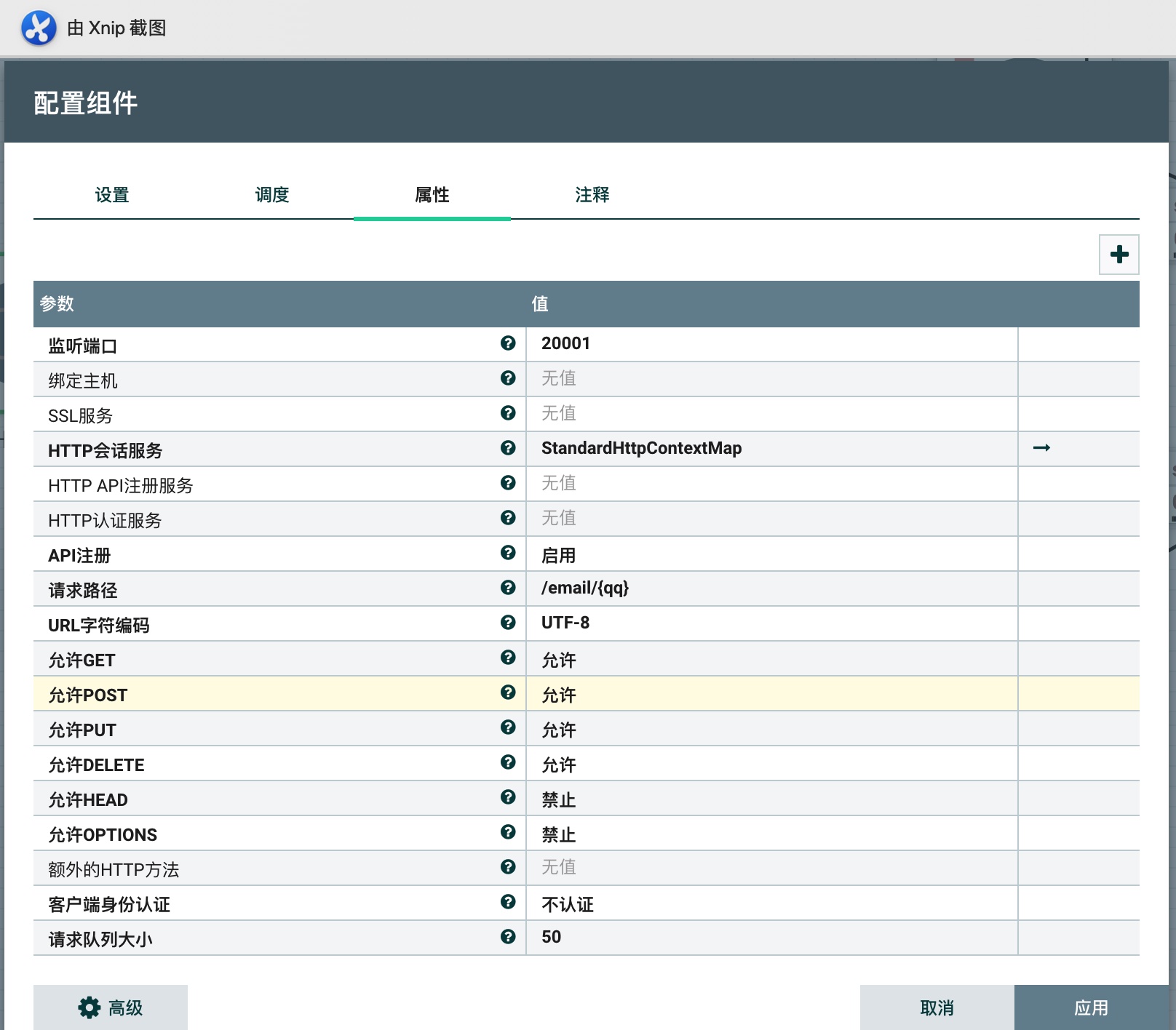This screenshot has height=1030, width=1176.
Task: Click help icon beside SSL服务
Action: point(508,413)
